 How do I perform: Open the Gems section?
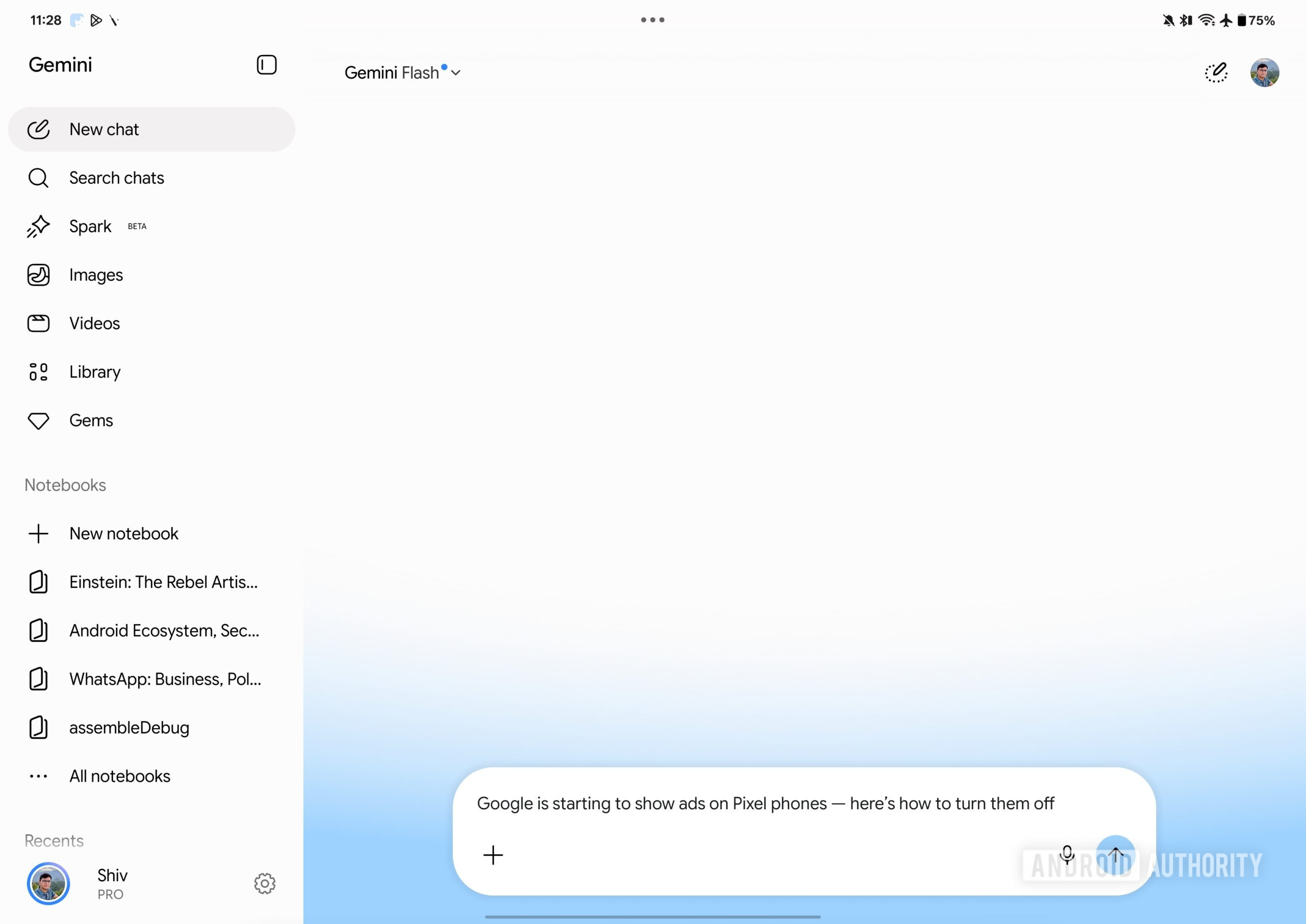(152, 420)
